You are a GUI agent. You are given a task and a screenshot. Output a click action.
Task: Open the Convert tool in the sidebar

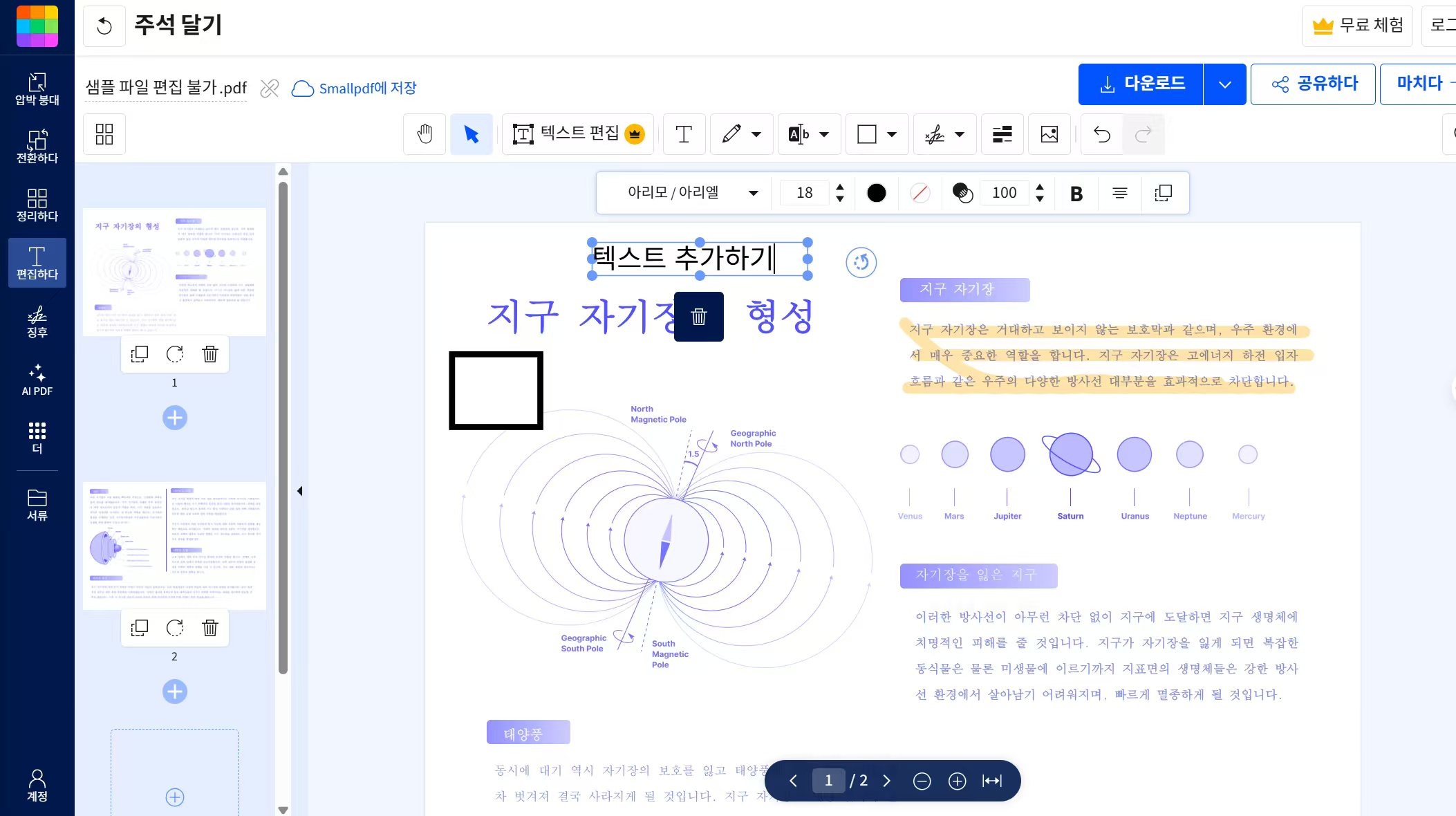[37, 147]
